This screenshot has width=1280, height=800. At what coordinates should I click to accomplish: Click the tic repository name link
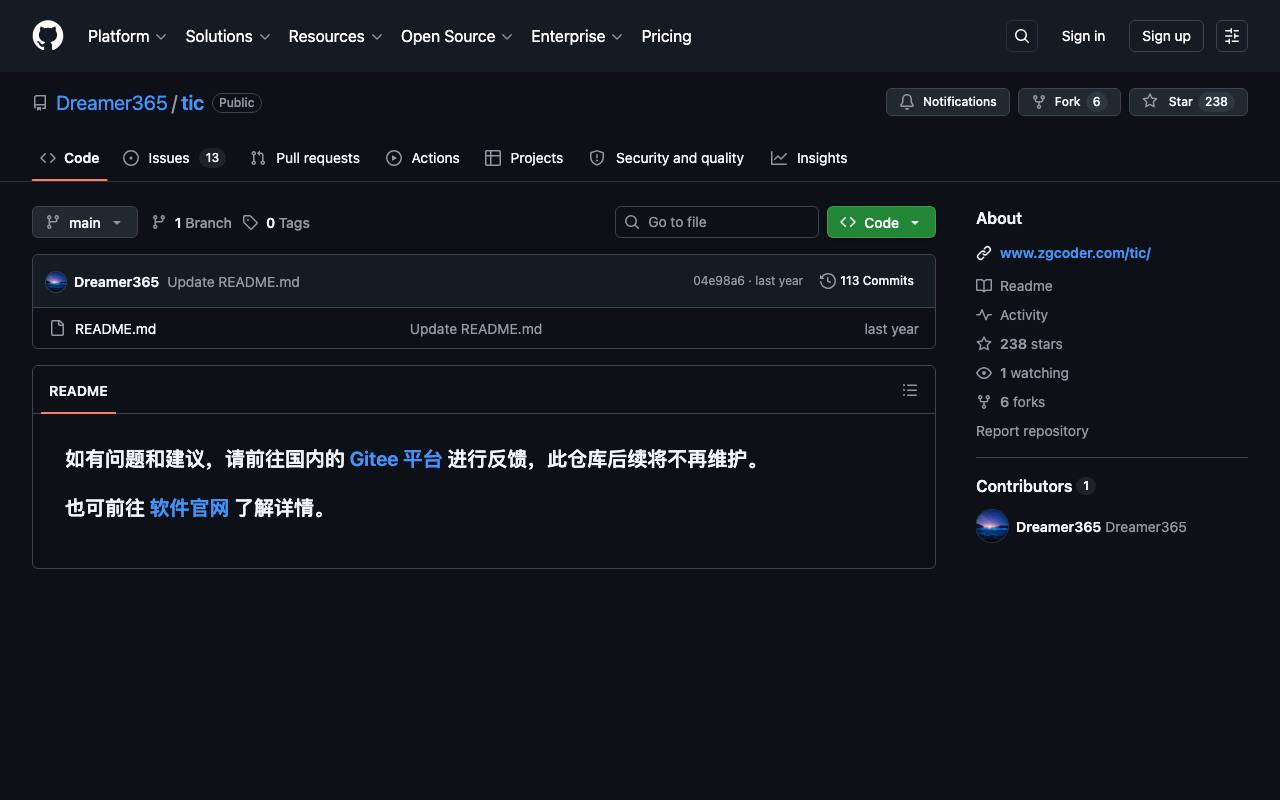[x=193, y=103]
